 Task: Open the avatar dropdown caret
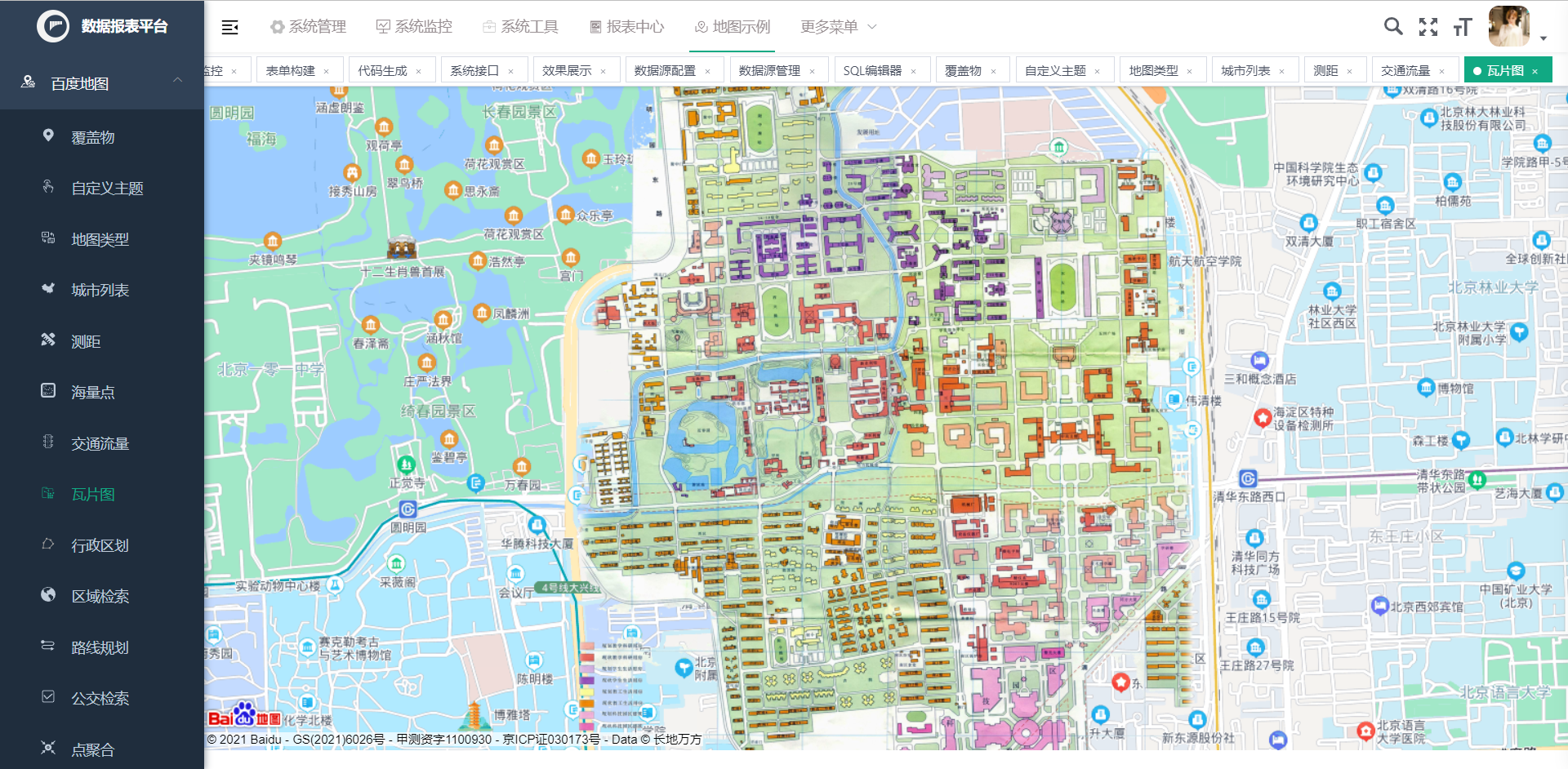tap(1543, 38)
